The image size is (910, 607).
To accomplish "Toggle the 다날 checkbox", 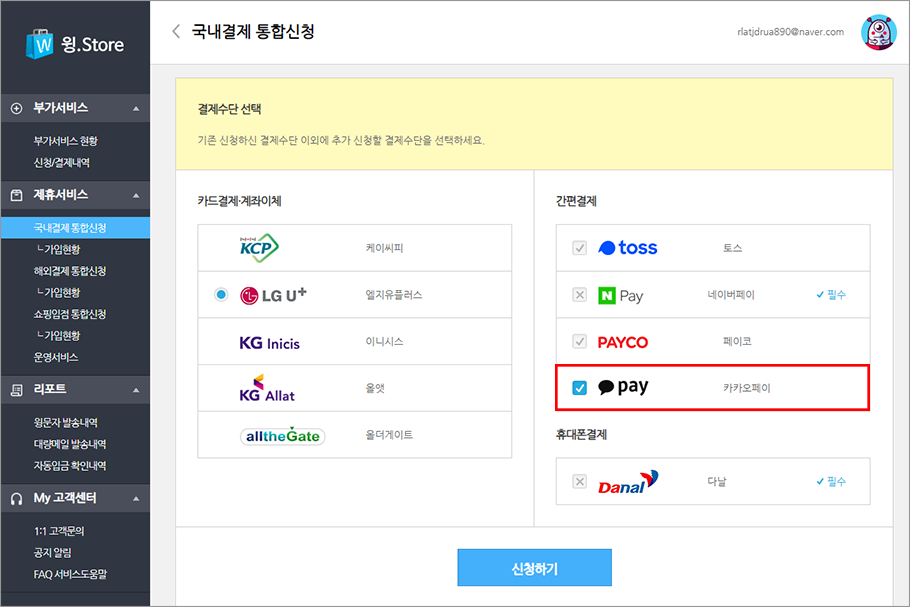I will 579,482.
